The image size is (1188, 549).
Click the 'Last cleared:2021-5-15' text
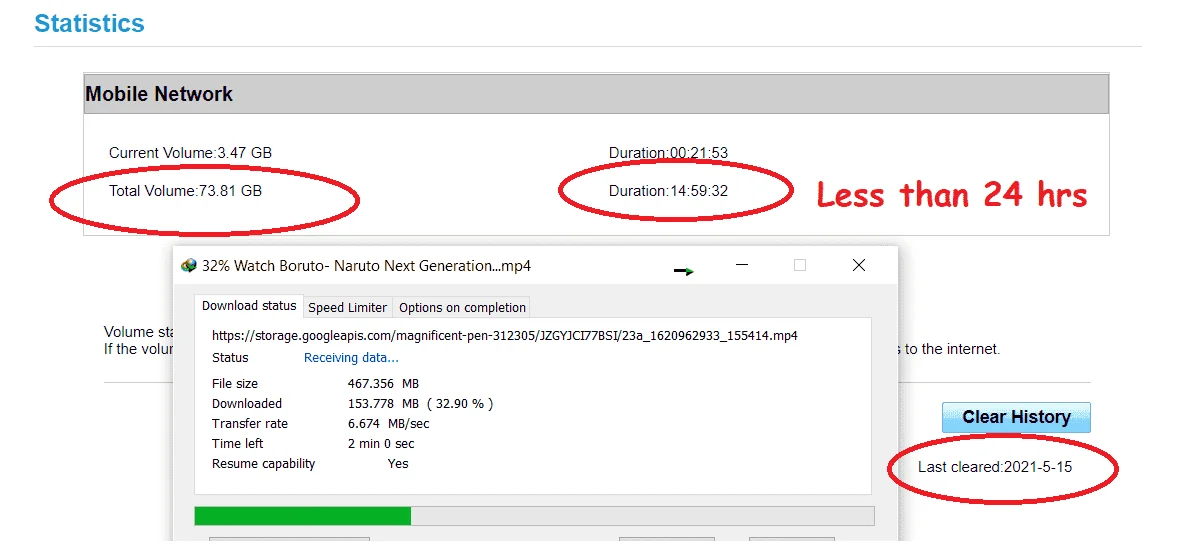(995, 467)
